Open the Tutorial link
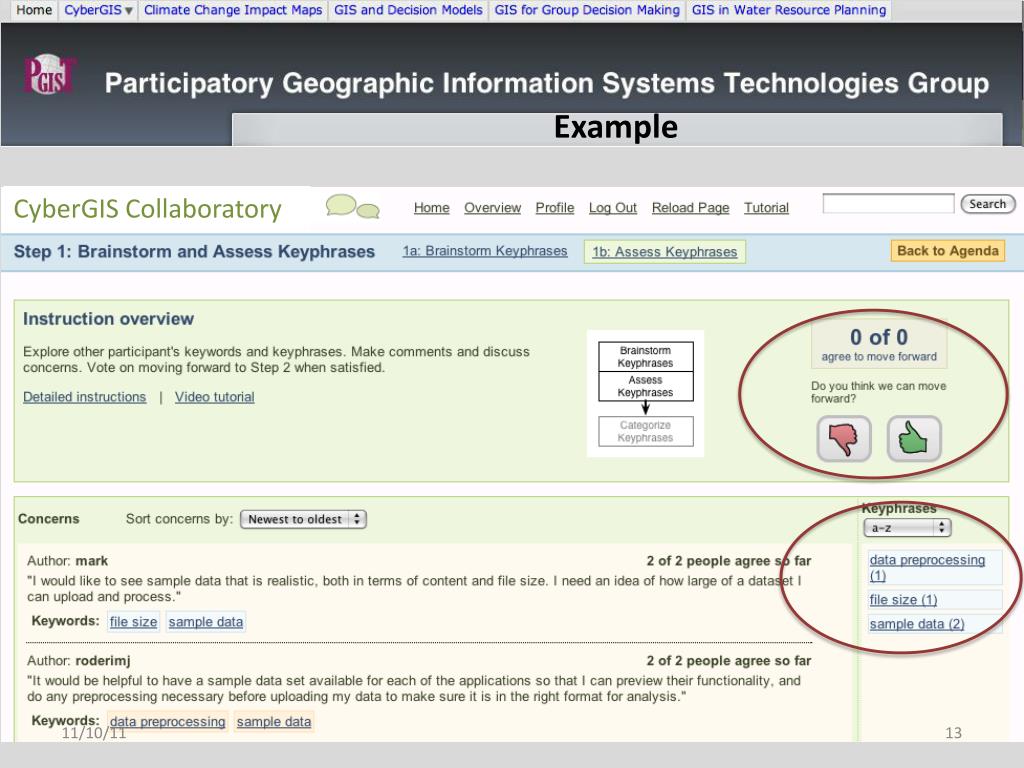 pos(766,208)
